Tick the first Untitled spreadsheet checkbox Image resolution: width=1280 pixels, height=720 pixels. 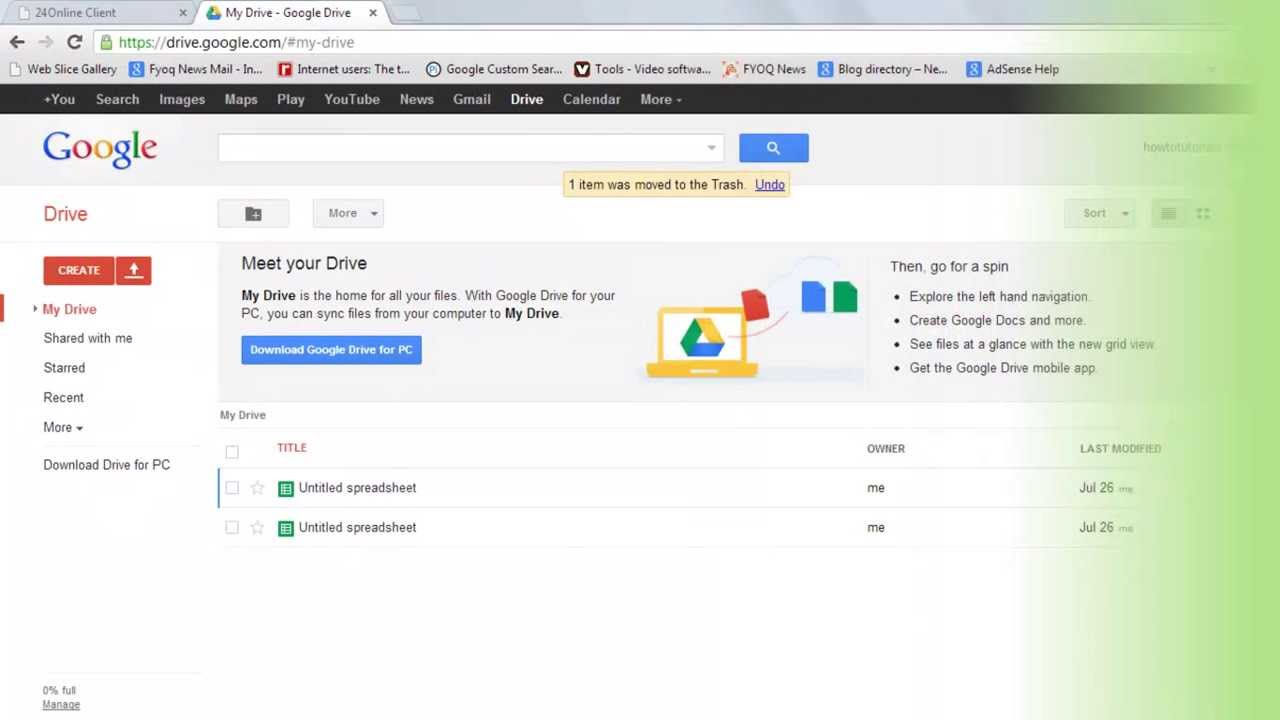[232, 488]
